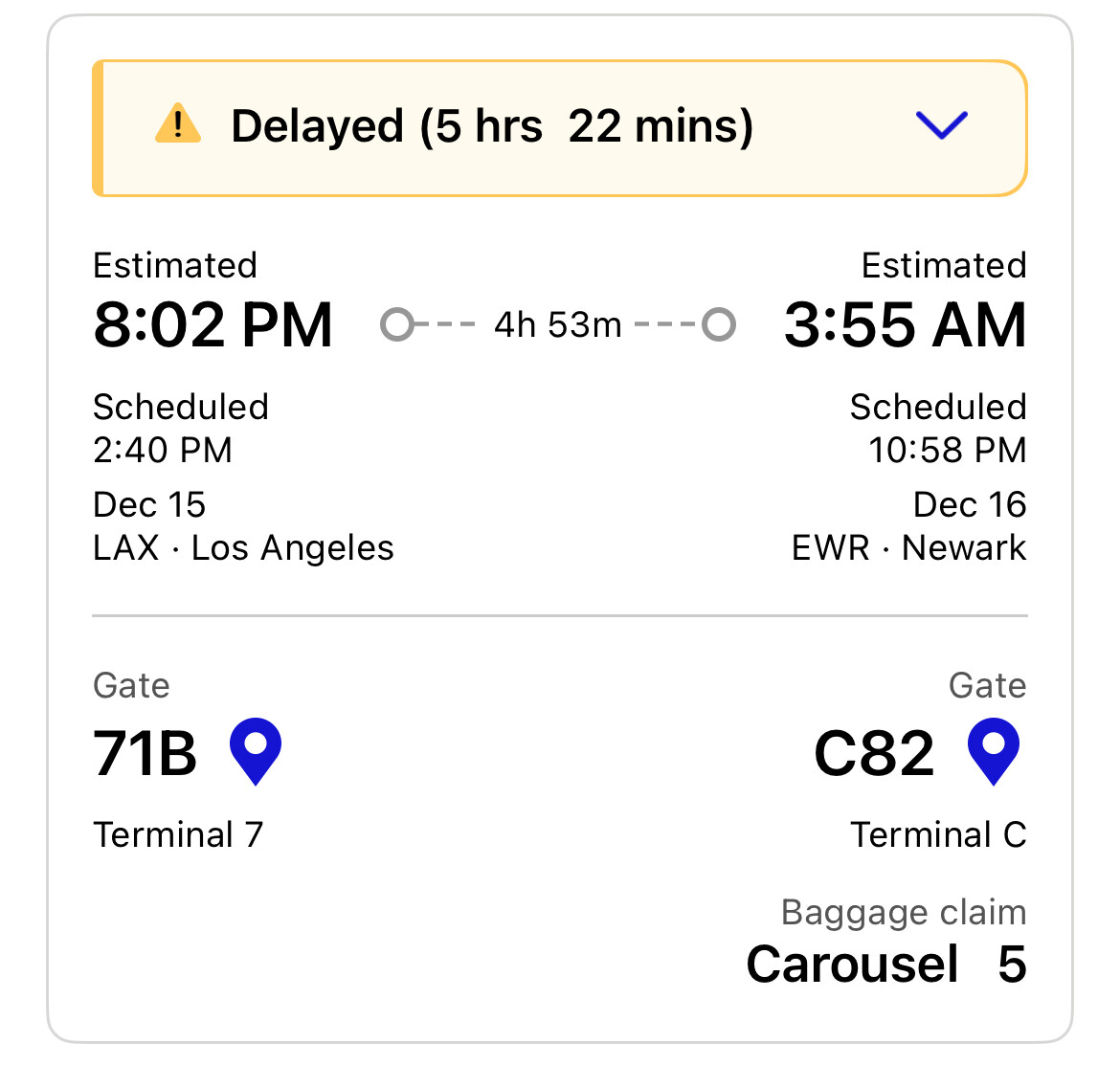Click Terminal 7 departure label
This screenshot has width=1120, height=1065.
(x=178, y=835)
